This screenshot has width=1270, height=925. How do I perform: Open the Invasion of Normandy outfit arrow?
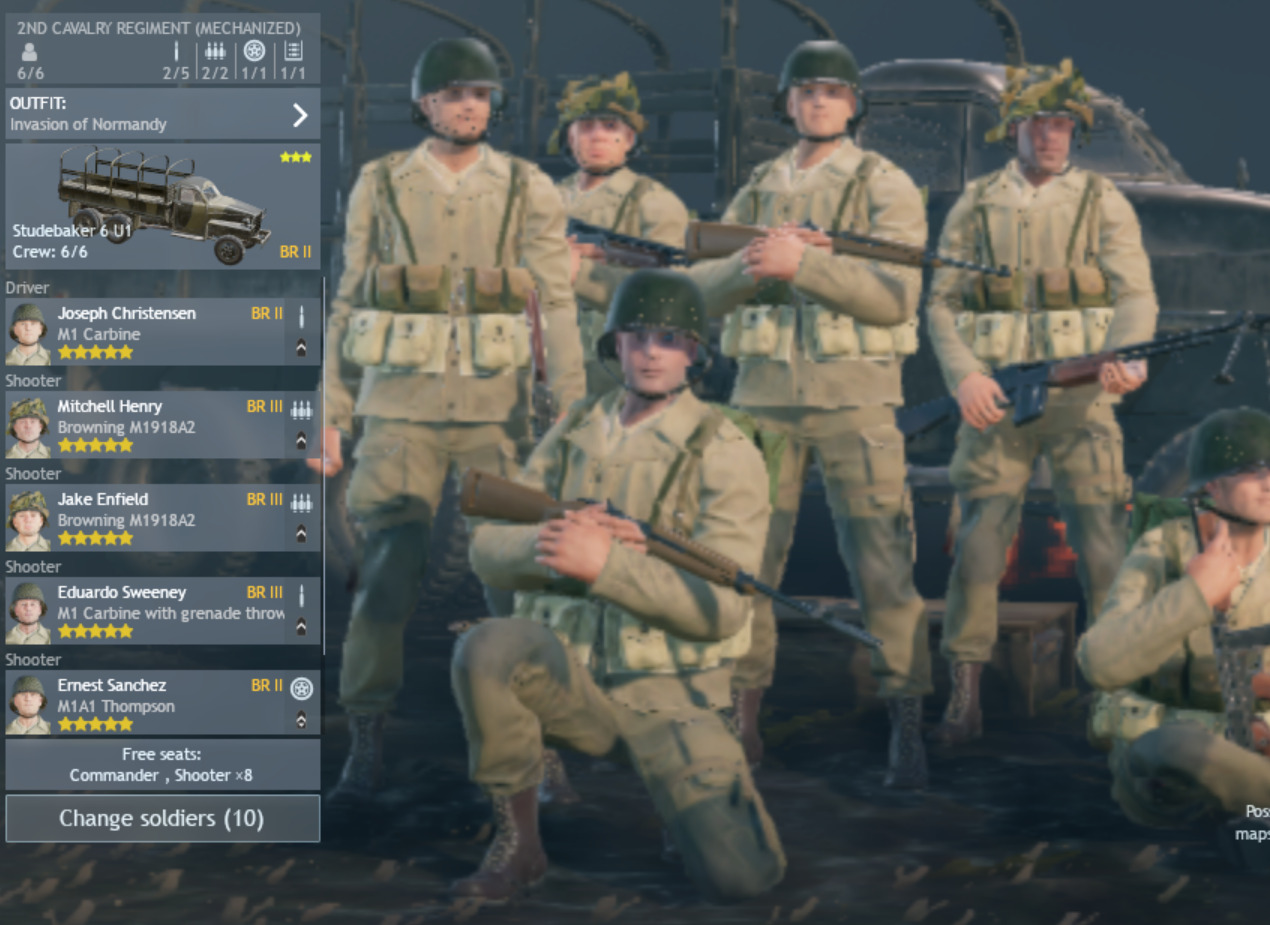pyautogui.click(x=300, y=114)
